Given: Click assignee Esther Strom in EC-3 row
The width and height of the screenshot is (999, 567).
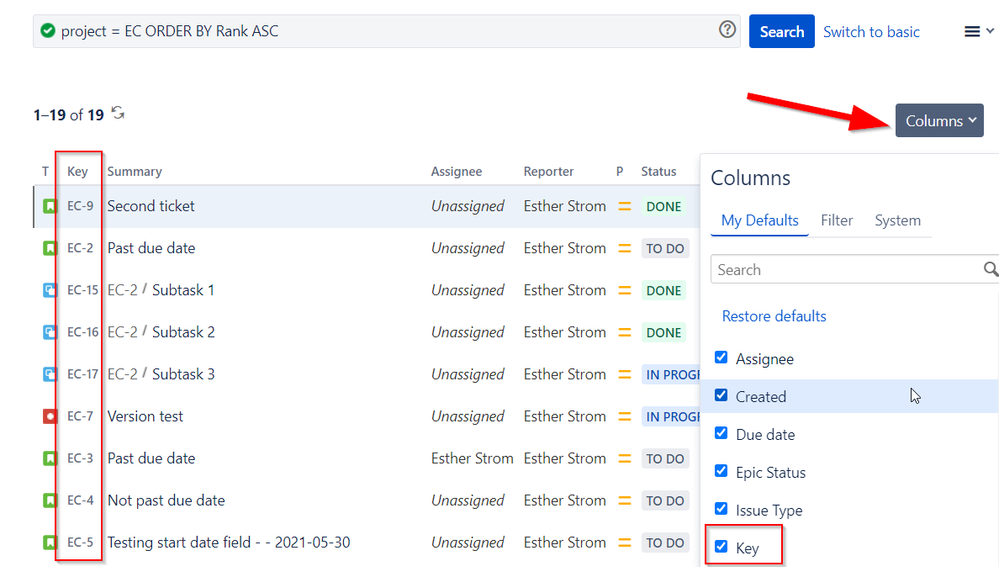Looking at the screenshot, I should coord(472,458).
